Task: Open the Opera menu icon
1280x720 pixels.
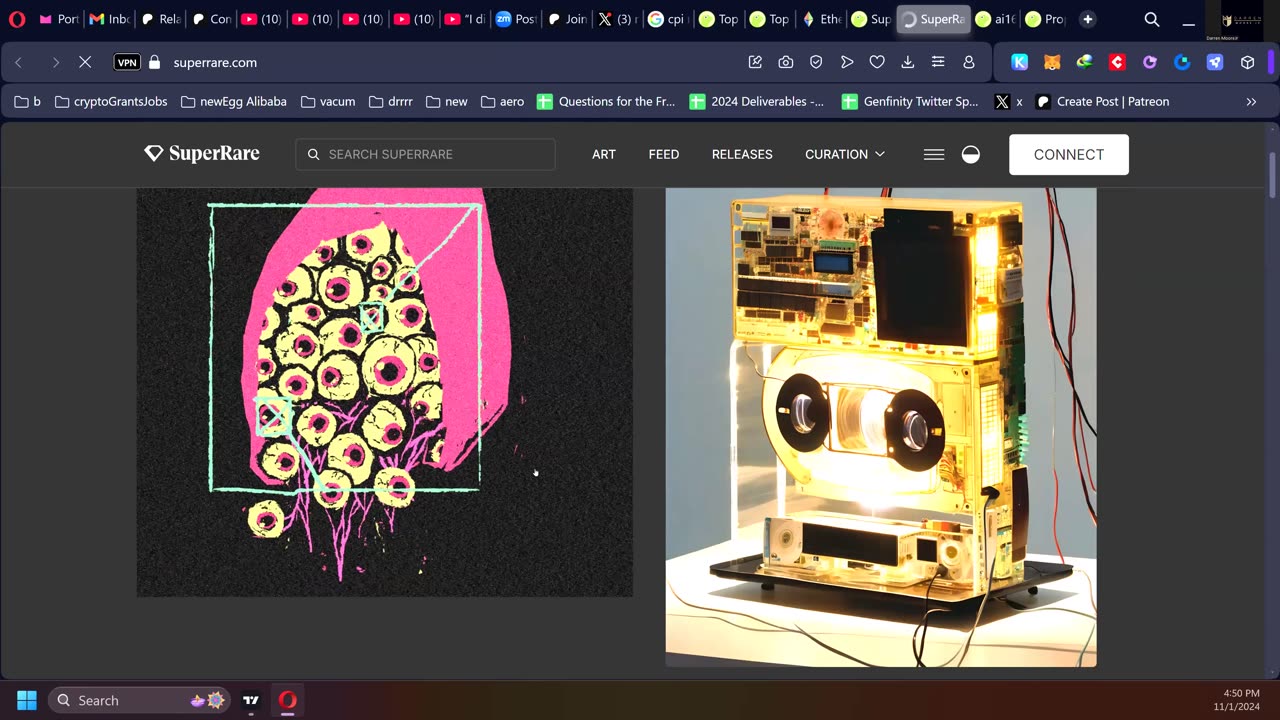Action: coord(16,19)
